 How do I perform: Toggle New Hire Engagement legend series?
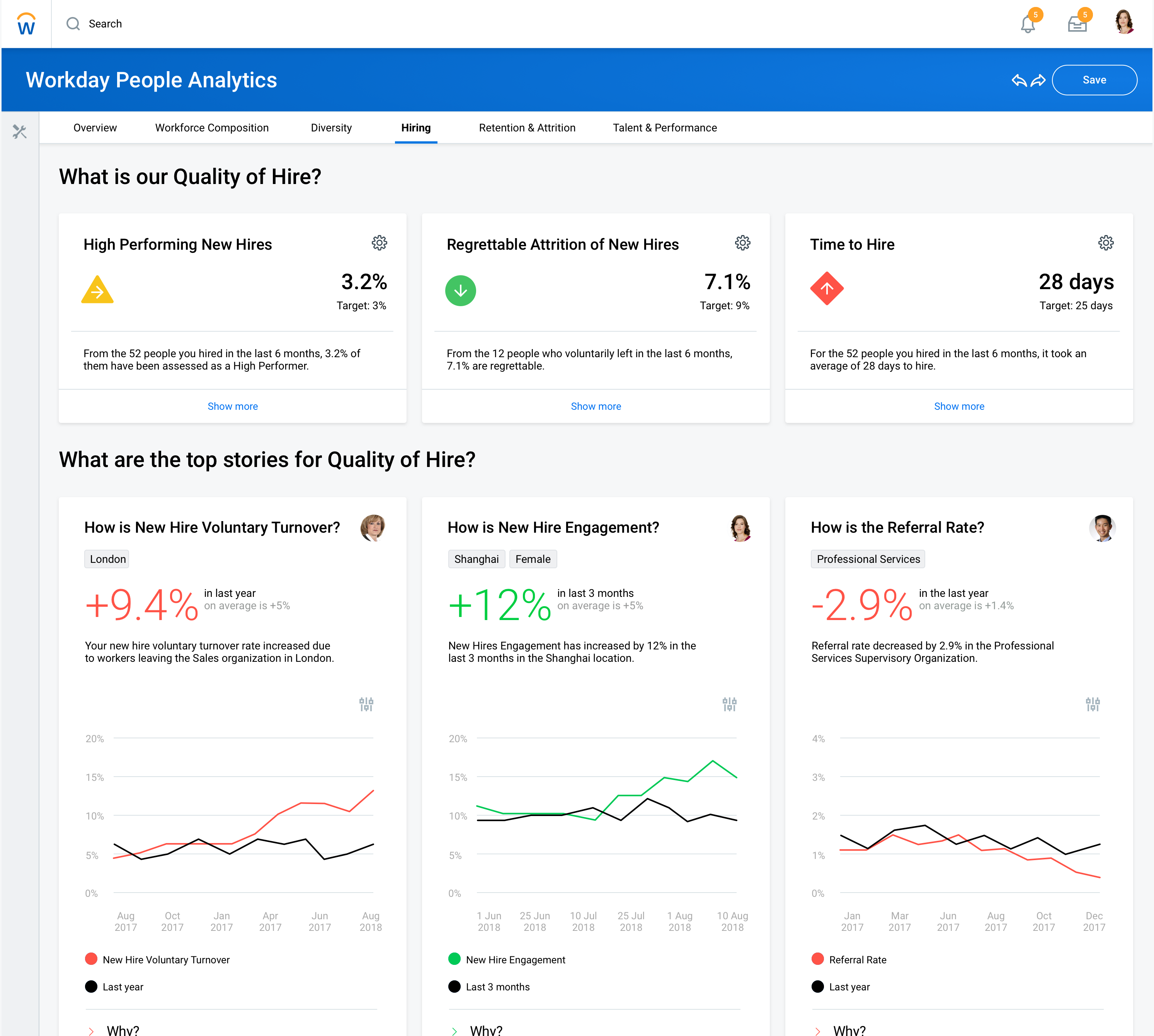pos(506,959)
